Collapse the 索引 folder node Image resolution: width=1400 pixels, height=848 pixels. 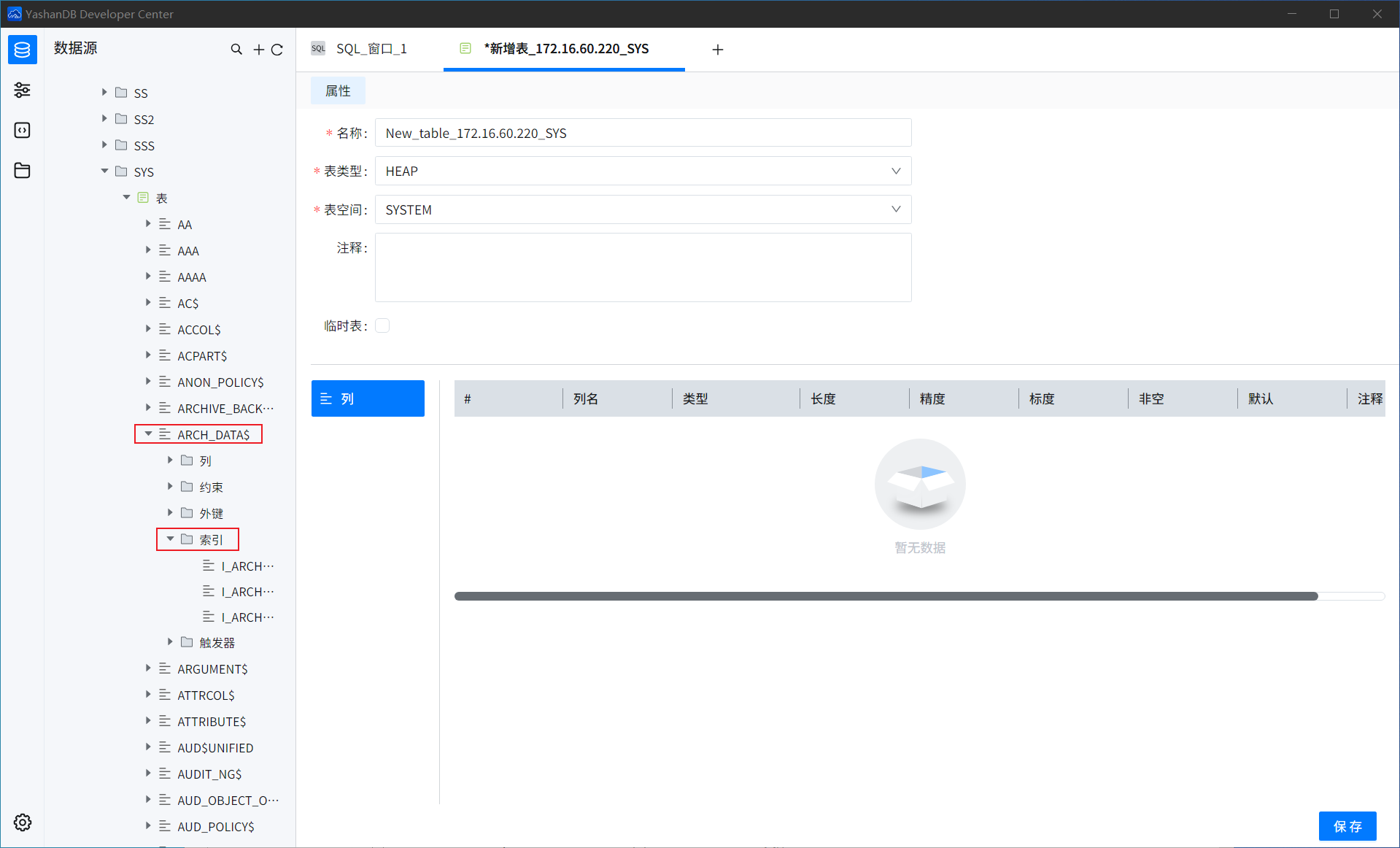click(x=170, y=539)
